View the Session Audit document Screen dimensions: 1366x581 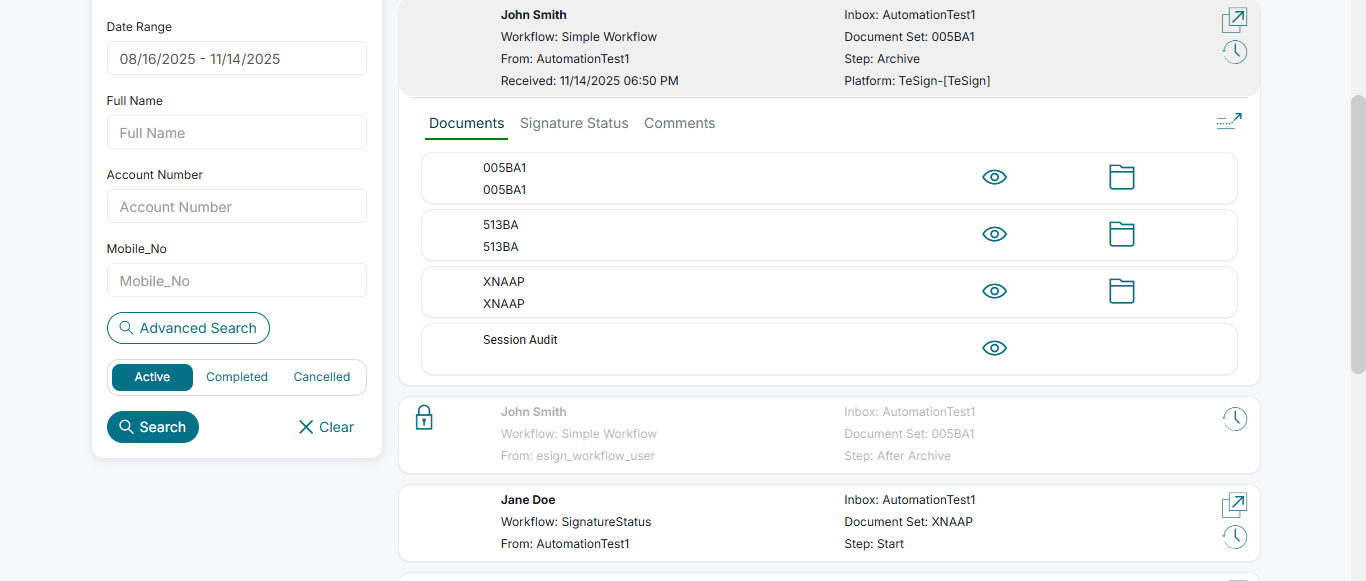click(994, 348)
